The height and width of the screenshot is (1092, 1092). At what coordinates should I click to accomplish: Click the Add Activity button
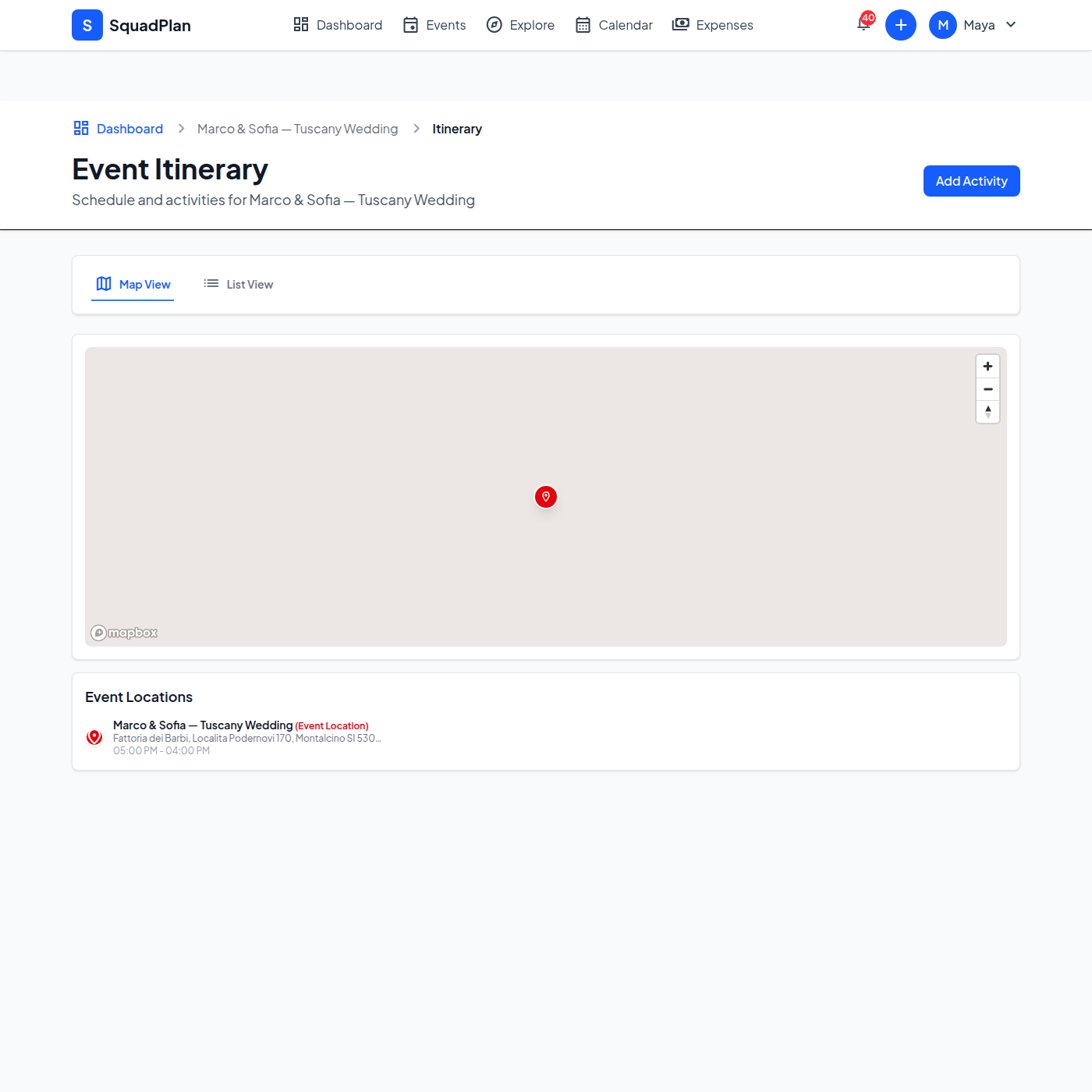pos(971,181)
